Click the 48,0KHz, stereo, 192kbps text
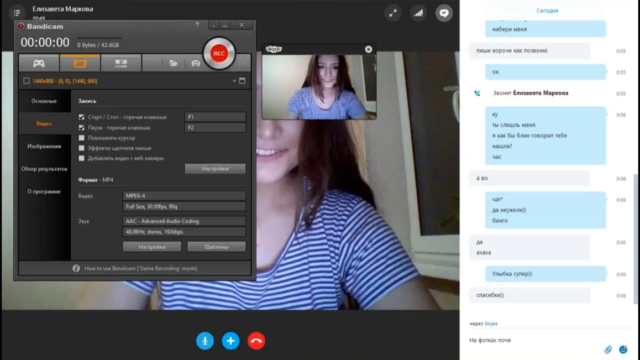Screen dimensions: 640x360 pyautogui.click(x=154, y=232)
